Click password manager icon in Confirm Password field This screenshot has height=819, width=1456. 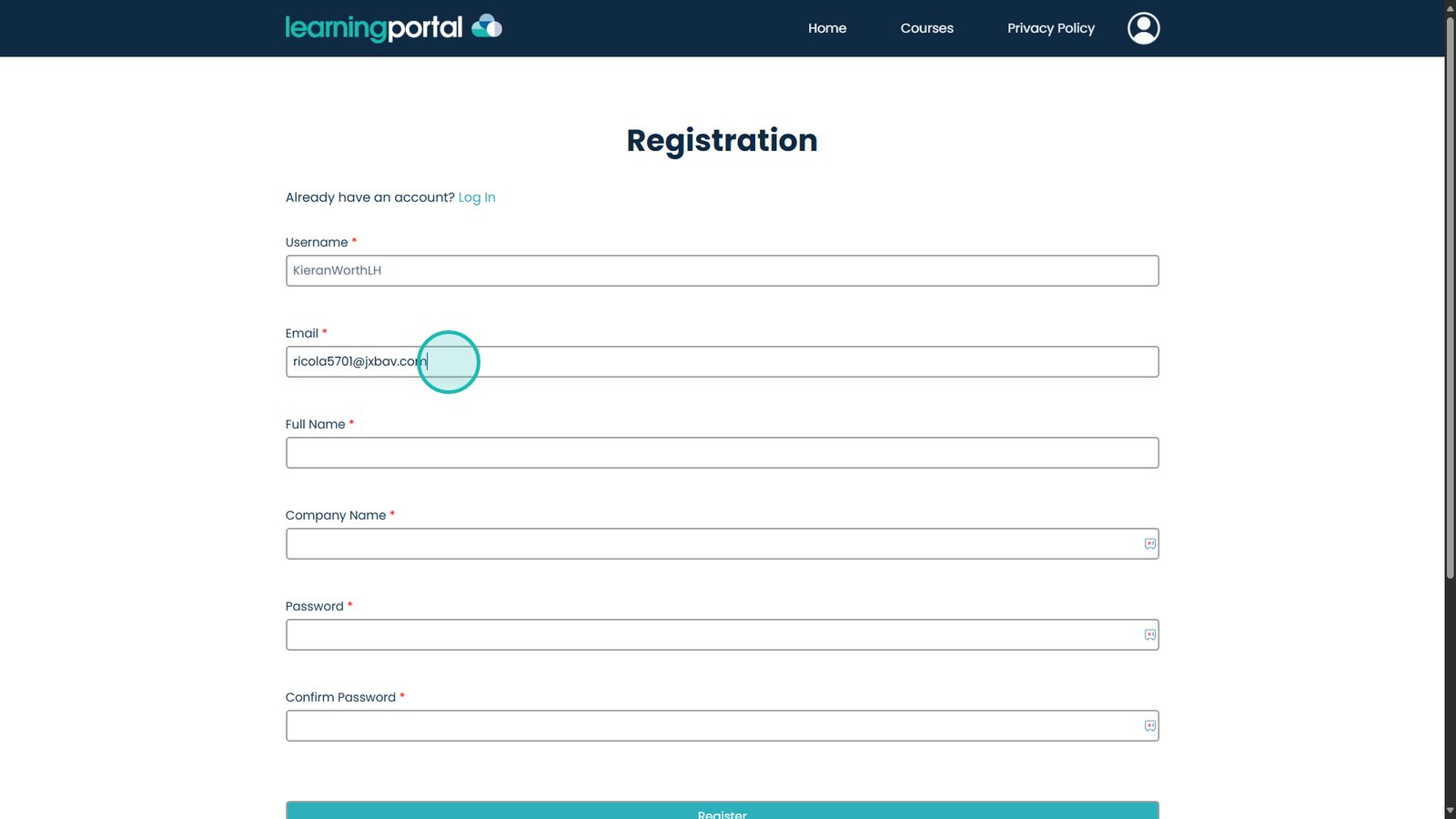pyautogui.click(x=1150, y=726)
